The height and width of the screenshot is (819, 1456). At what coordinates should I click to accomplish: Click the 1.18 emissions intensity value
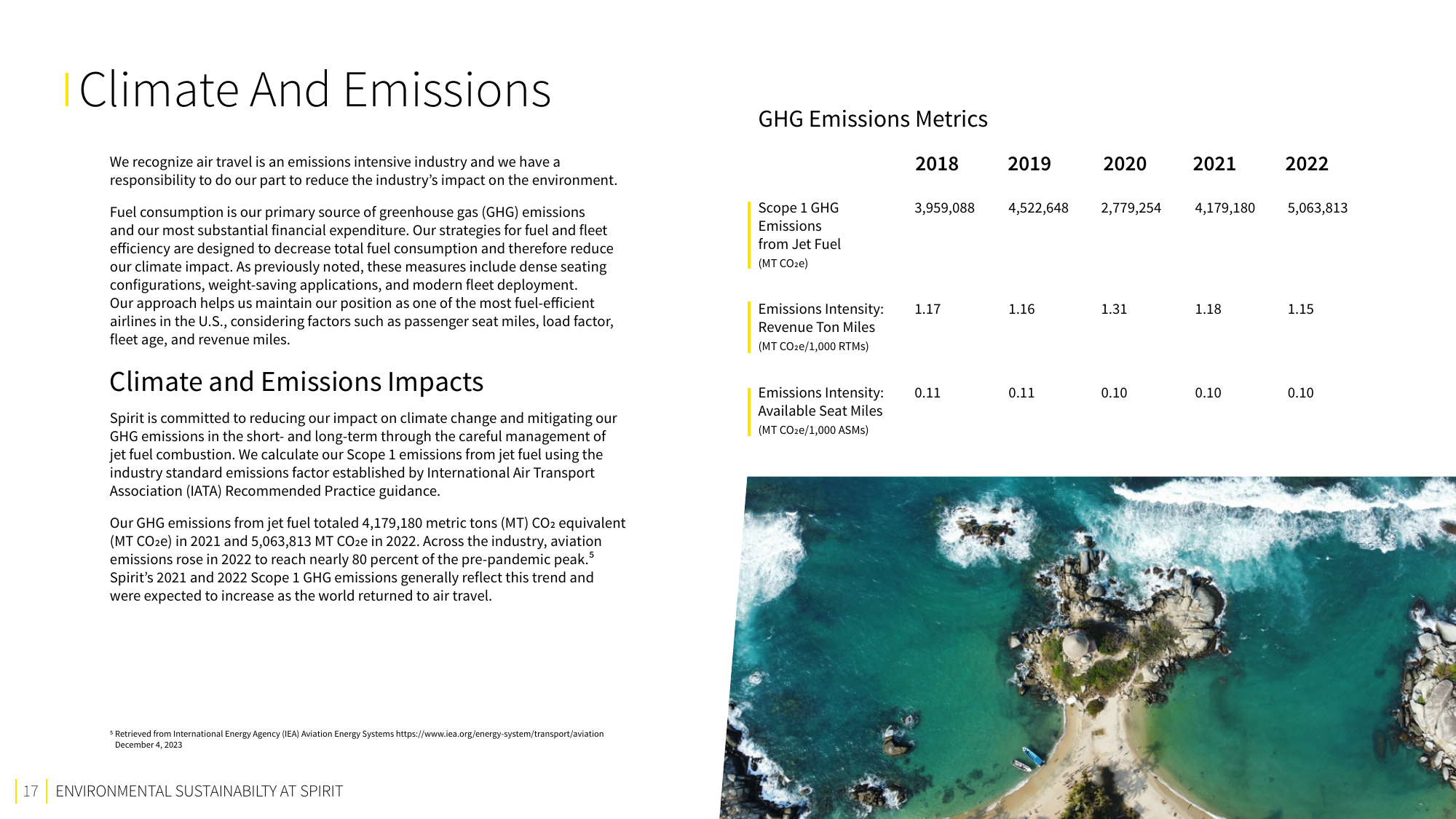click(x=1208, y=309)
